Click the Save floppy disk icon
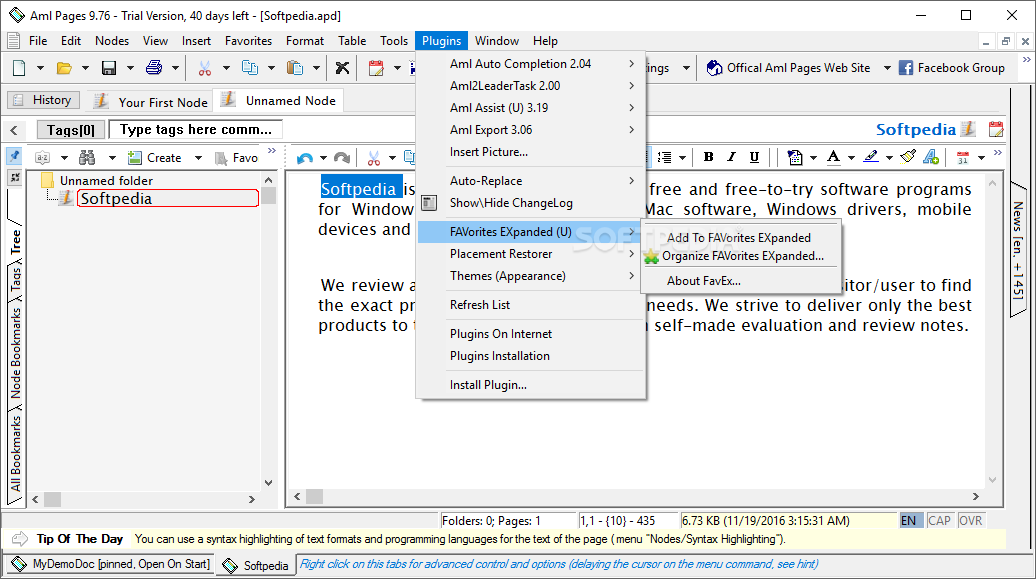1036x579 pixels. [109, 67]
